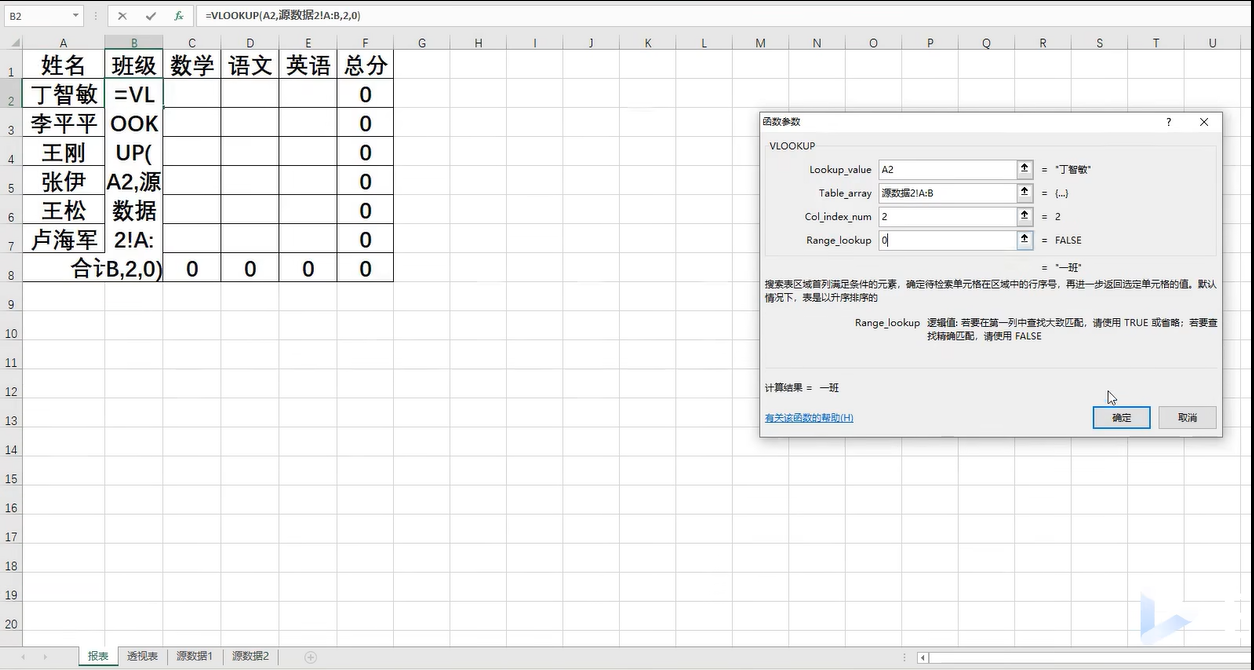Viewport: 1254px width, 670px height.
Task: Select the cell with 卢海军
Action: (x=63, y=240)
